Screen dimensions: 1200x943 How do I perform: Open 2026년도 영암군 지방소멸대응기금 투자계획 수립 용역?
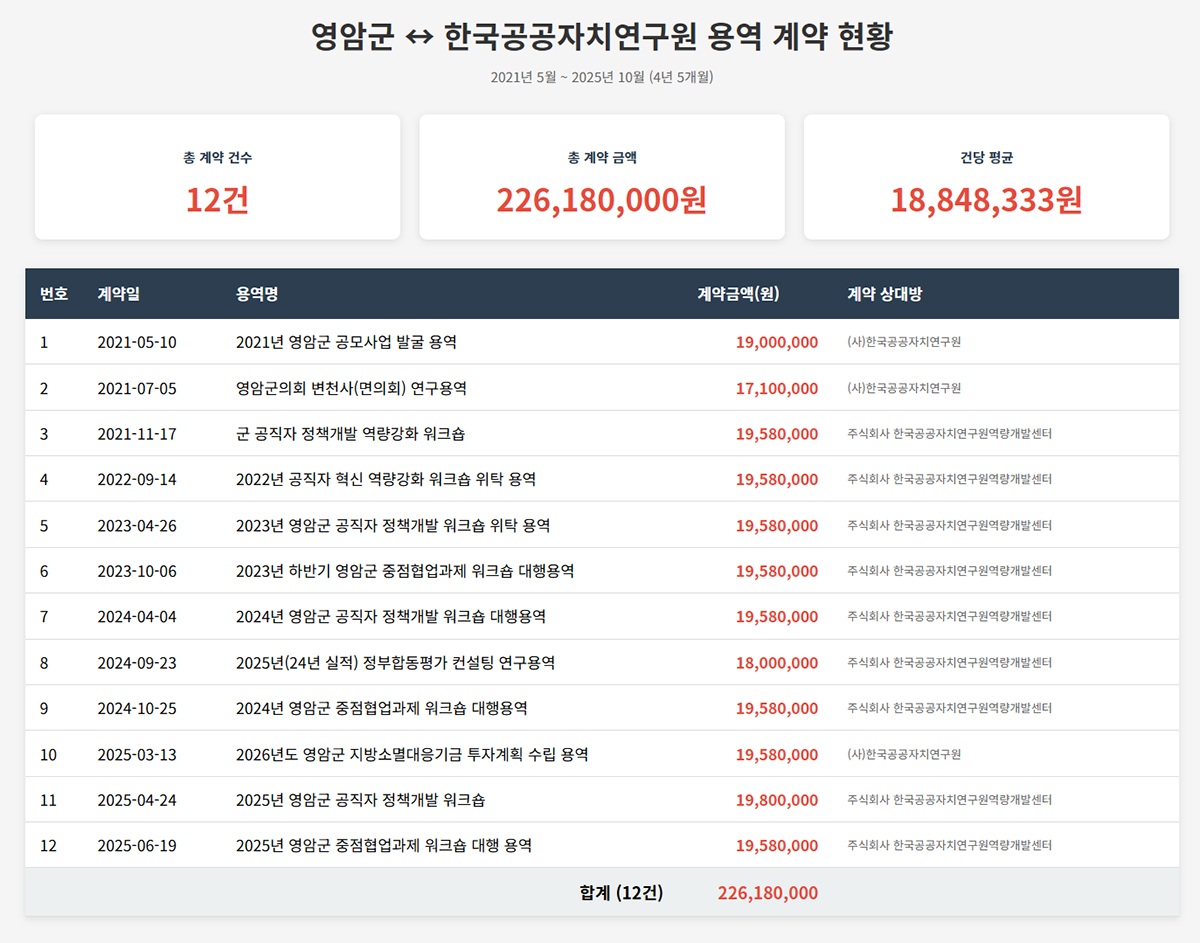tap(412, 754)
